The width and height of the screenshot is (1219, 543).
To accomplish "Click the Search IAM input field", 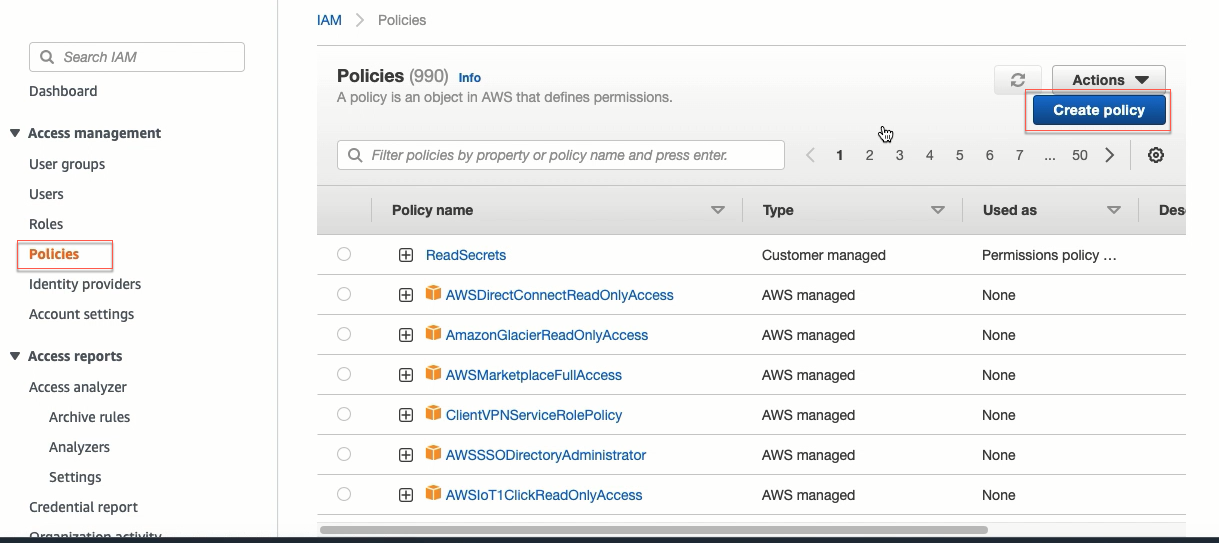I will (x=137, y=57).
